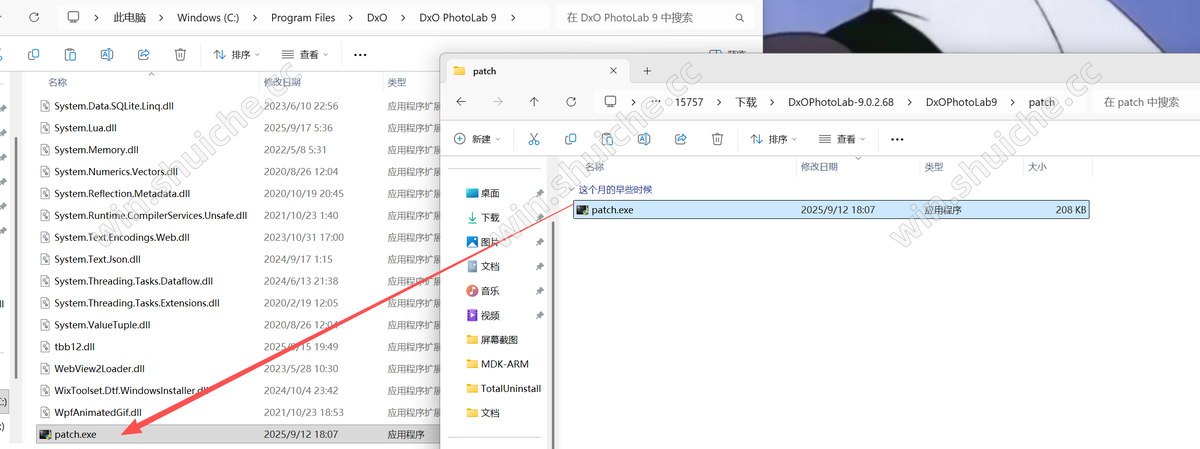Click the Copy icon in the DxO PhotoLab 9 window toolbar
Viewport: 1200px width, 449px height.
pyautogui.click(x=33, y=55)
